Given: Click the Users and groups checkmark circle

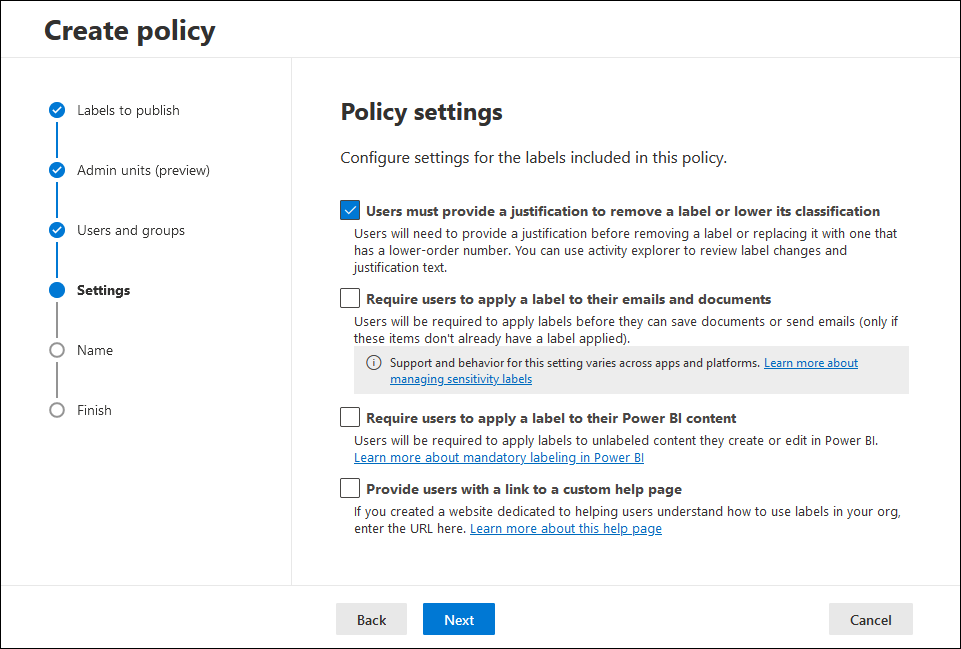Looking at the screenshot, I should 57,230.
